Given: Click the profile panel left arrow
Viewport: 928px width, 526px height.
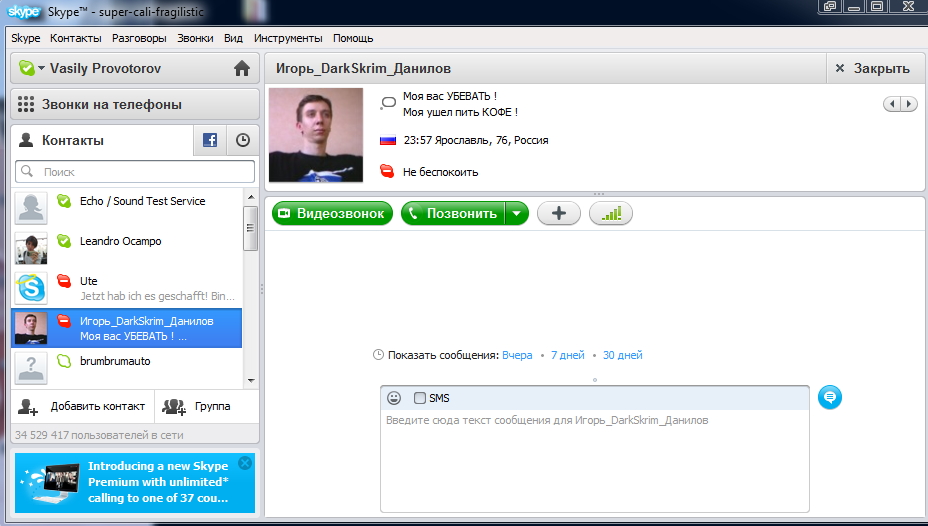Looking at the screenshot, I should point(892,104).
